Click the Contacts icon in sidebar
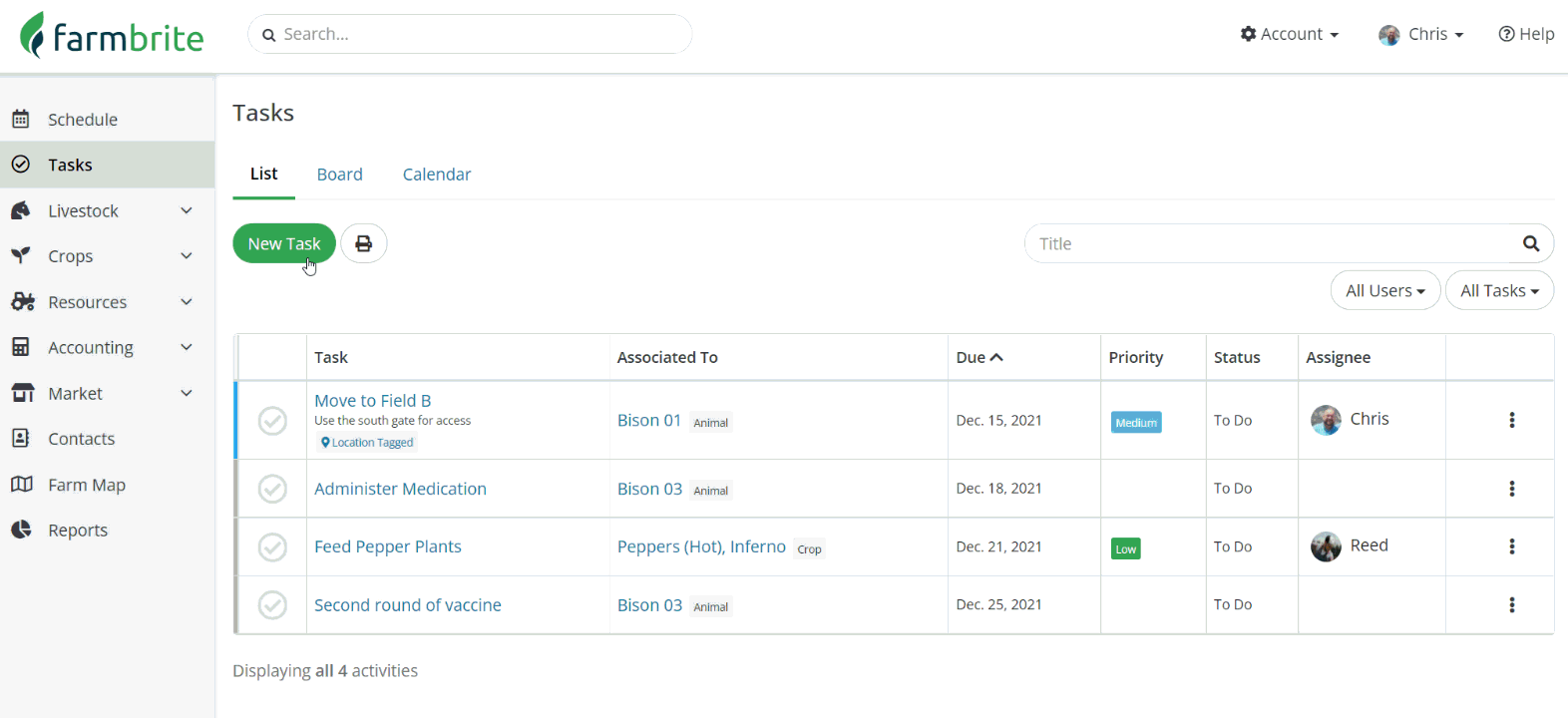The image size is (1568, 718). 21,439
